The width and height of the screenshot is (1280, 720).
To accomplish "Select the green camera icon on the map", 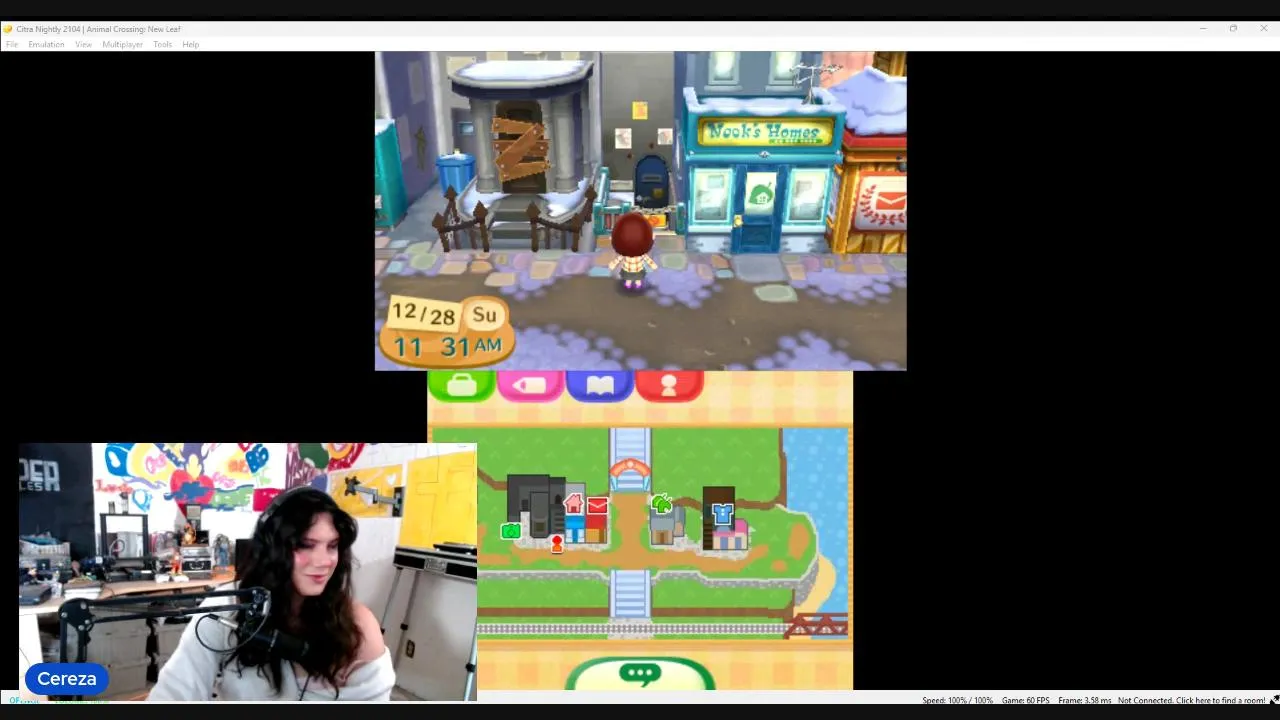I will coord(511,531).
